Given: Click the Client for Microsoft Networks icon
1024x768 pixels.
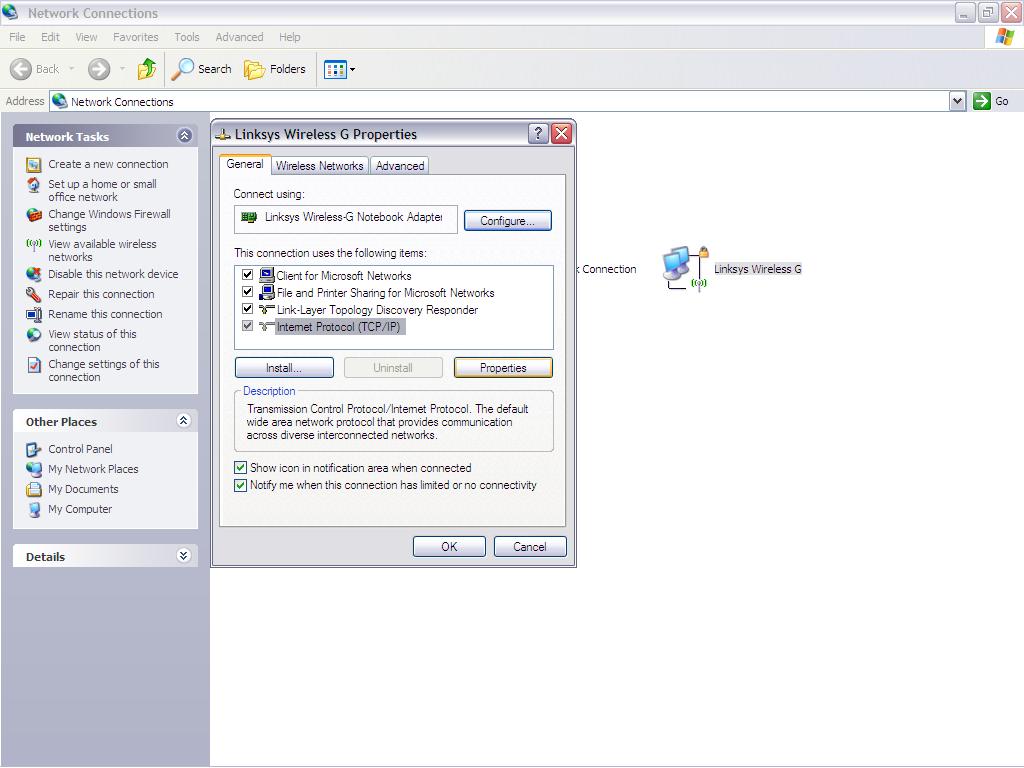Looking at the screenshot, I should click(266, 275).
